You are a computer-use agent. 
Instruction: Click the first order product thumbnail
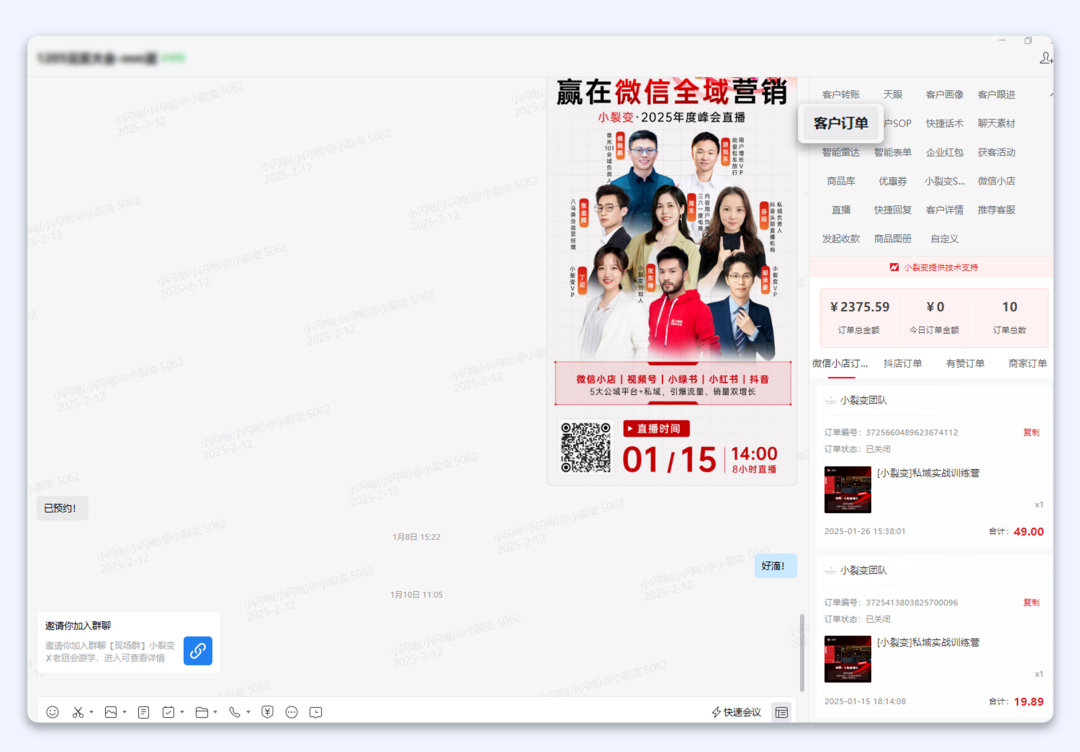point(847,490)
